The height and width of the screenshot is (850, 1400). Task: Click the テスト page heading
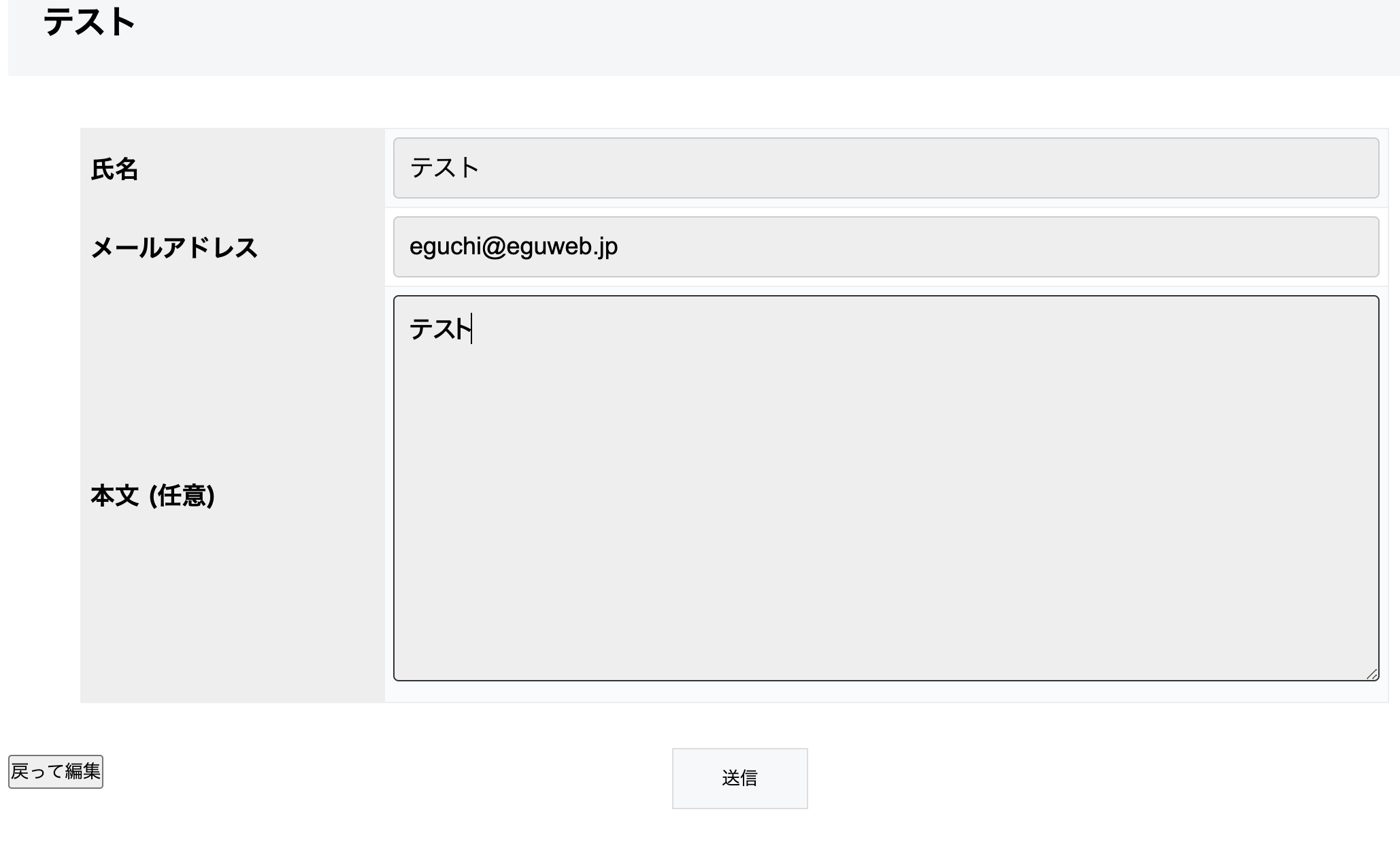pyautogui.click(x=89, y=22)
